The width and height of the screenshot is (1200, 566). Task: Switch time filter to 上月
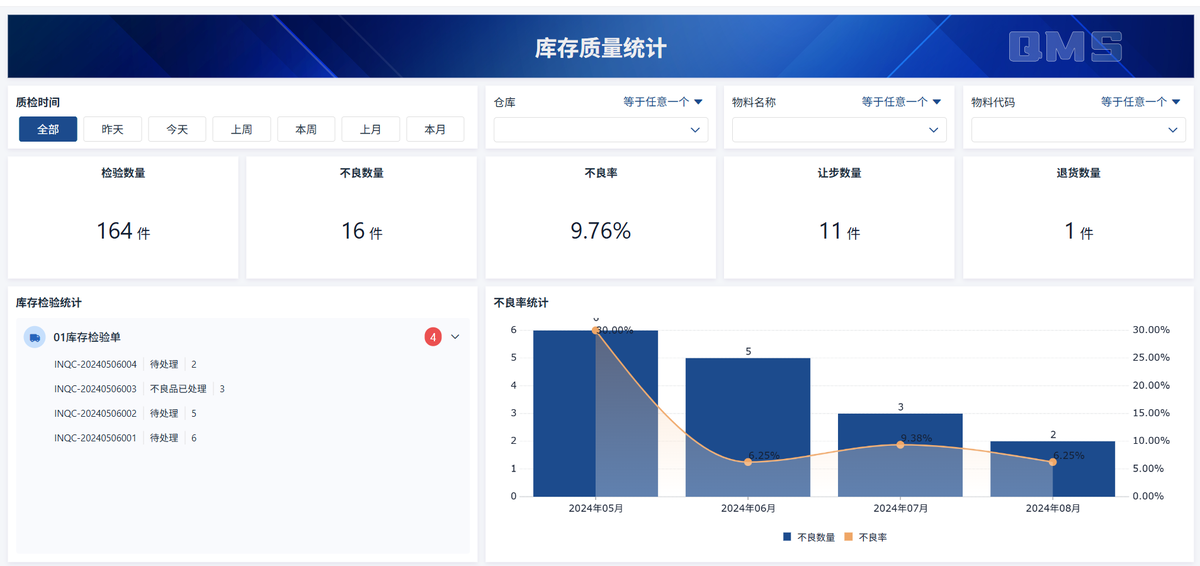[370, 129]
